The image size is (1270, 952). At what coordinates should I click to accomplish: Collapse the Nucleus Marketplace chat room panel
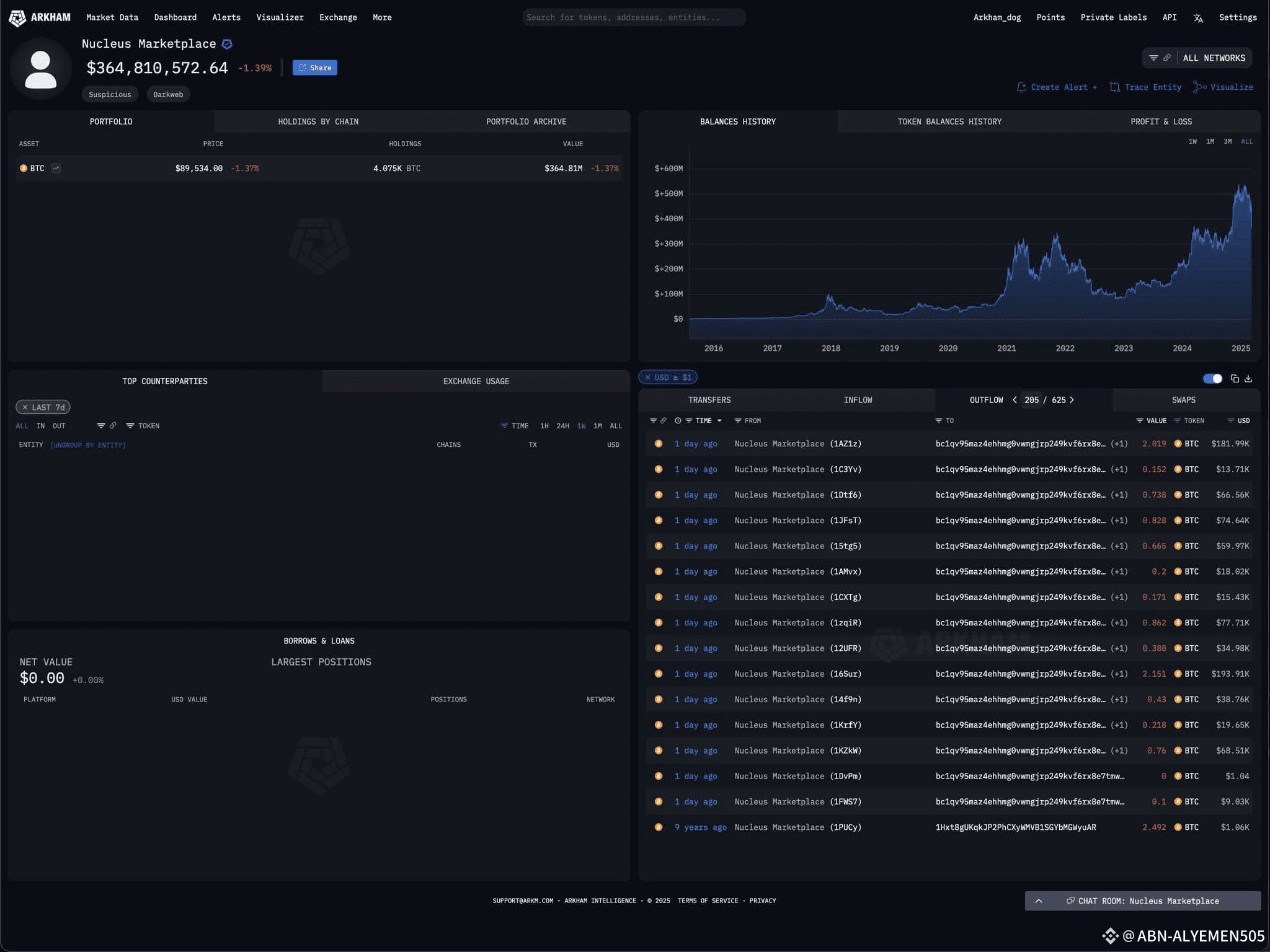[1039, 901]
